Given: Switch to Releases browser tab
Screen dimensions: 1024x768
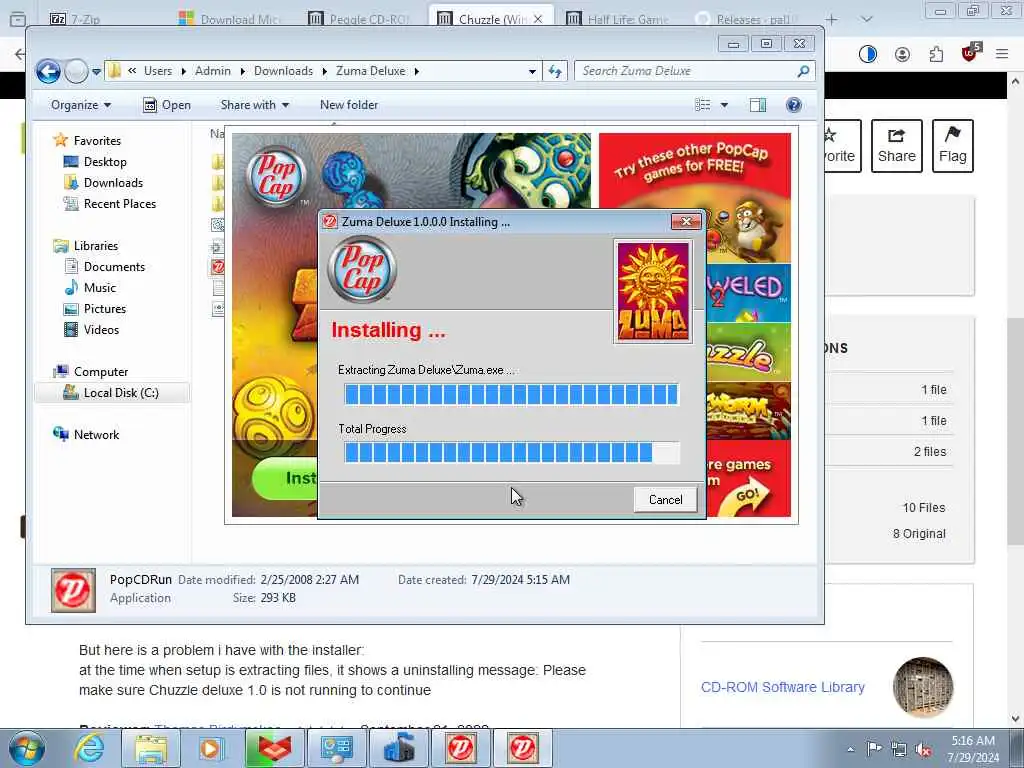Looking at the screenshot, I should [748, 19].
